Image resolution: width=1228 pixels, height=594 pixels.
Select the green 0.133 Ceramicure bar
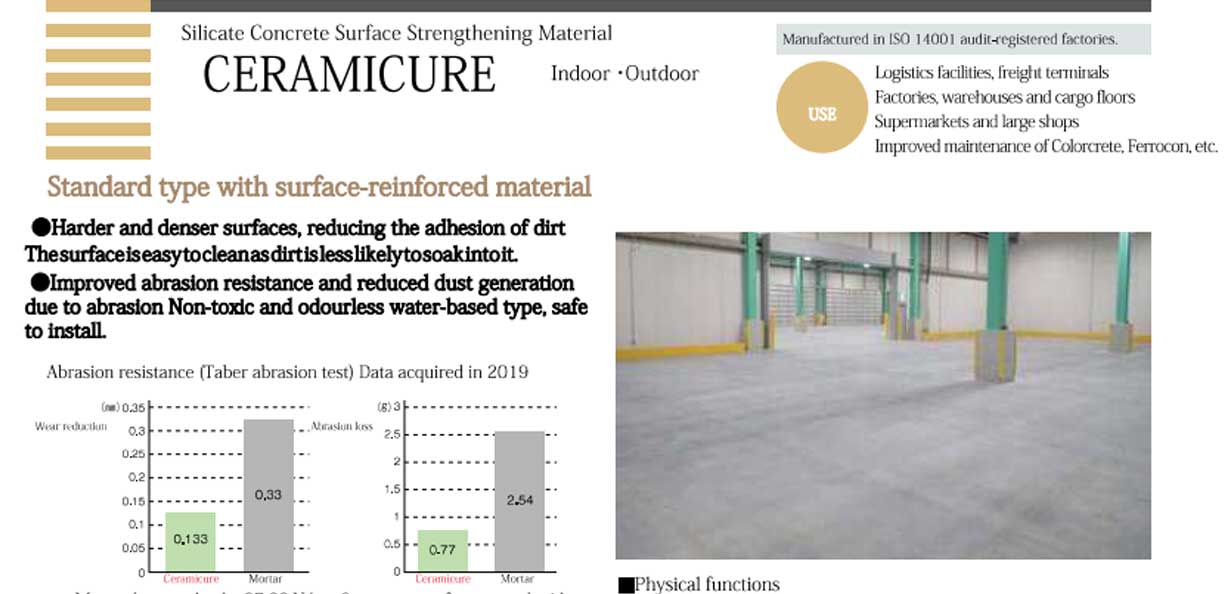pos(189,541)
